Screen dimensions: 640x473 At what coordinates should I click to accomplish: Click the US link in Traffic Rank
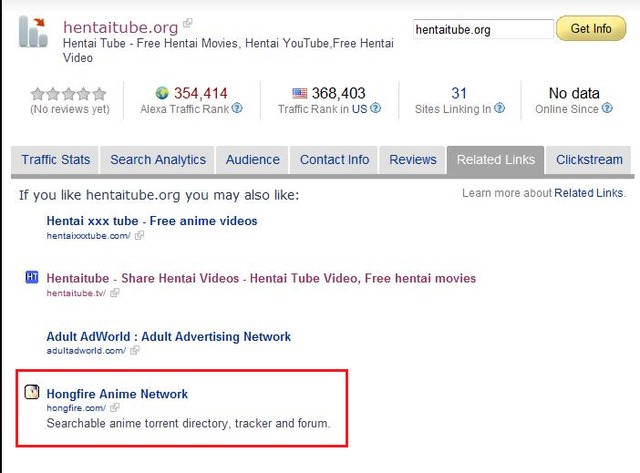click(360, 109)
